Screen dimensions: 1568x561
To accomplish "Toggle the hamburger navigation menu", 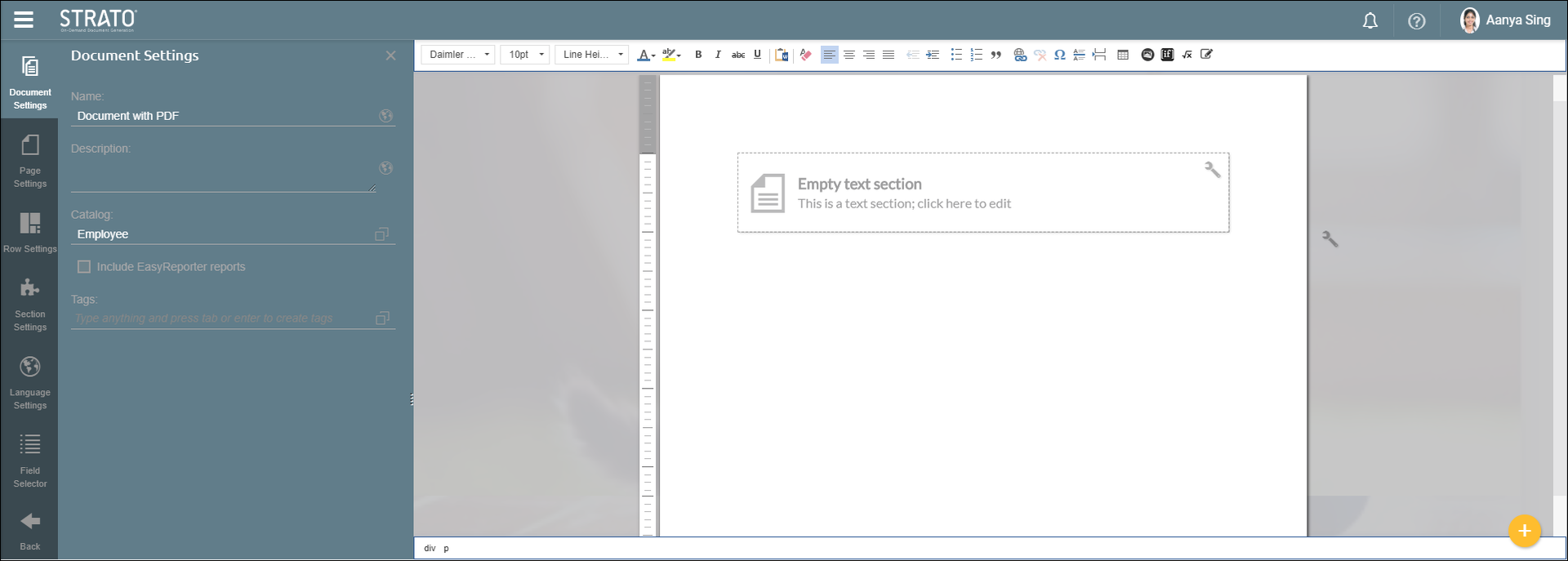I will [x=24, y=20].
